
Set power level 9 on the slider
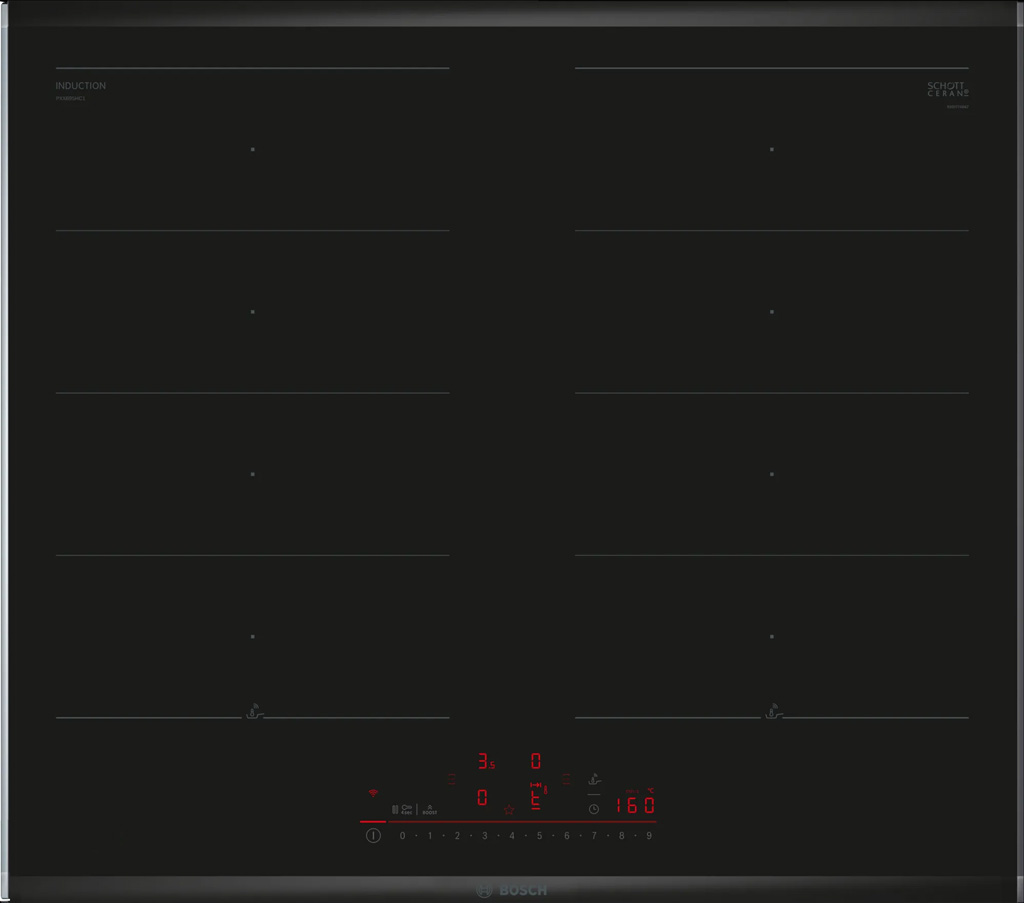(648, 835)
